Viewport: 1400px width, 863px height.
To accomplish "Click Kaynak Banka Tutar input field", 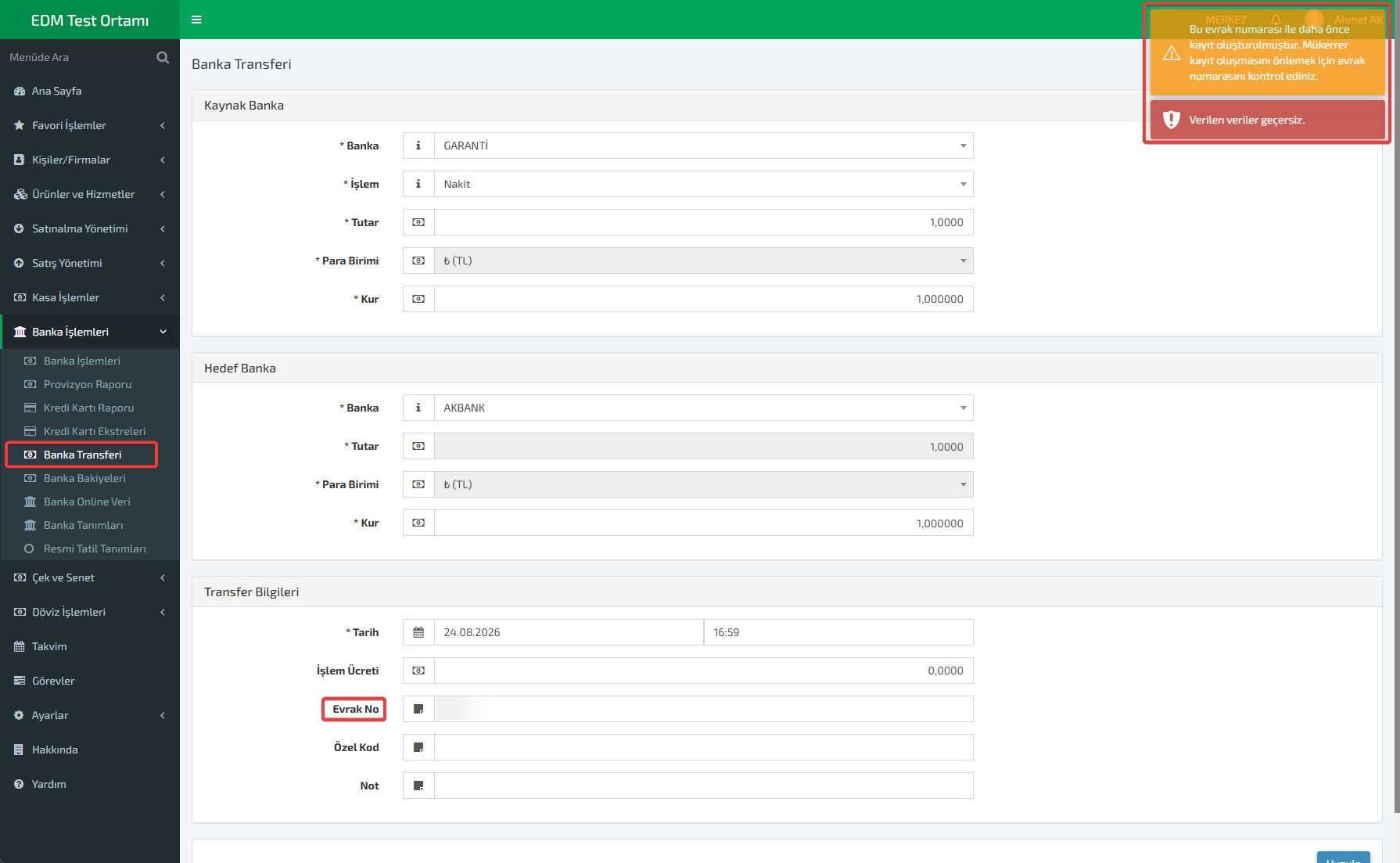I will point(704,222).
